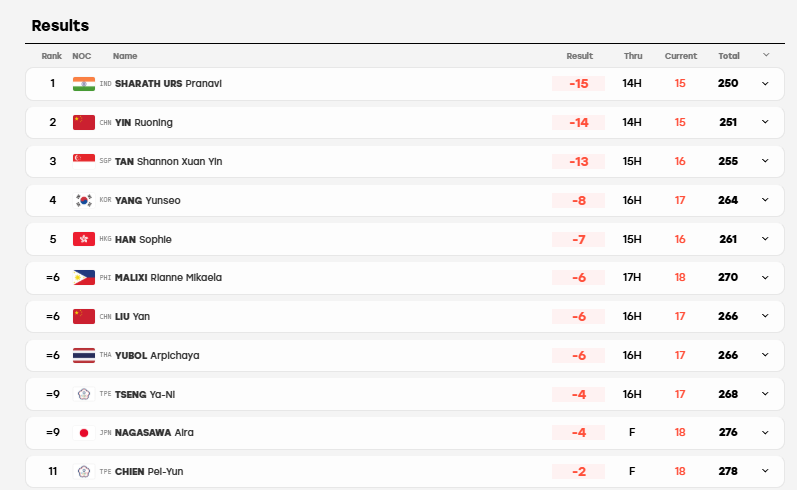Click result -15 for Sharath Urs
Image resolution: width=797 pixels, height=490 pixels.
578,83
